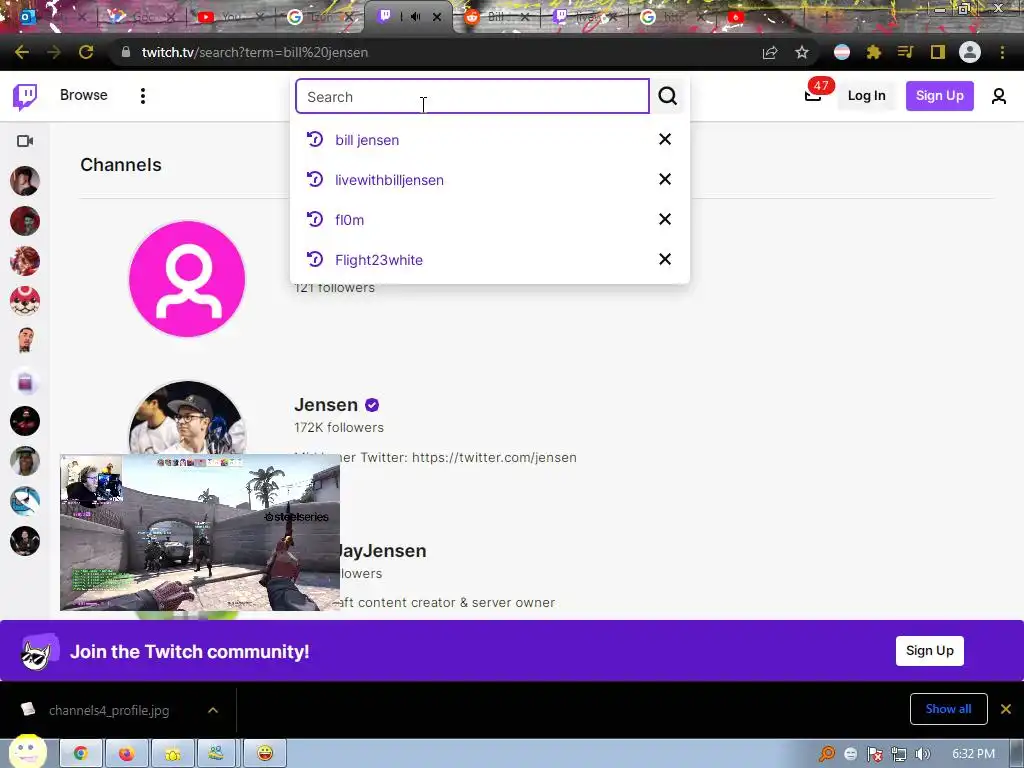
Task: Open the Jensen channel name
Action: (326, 405)
